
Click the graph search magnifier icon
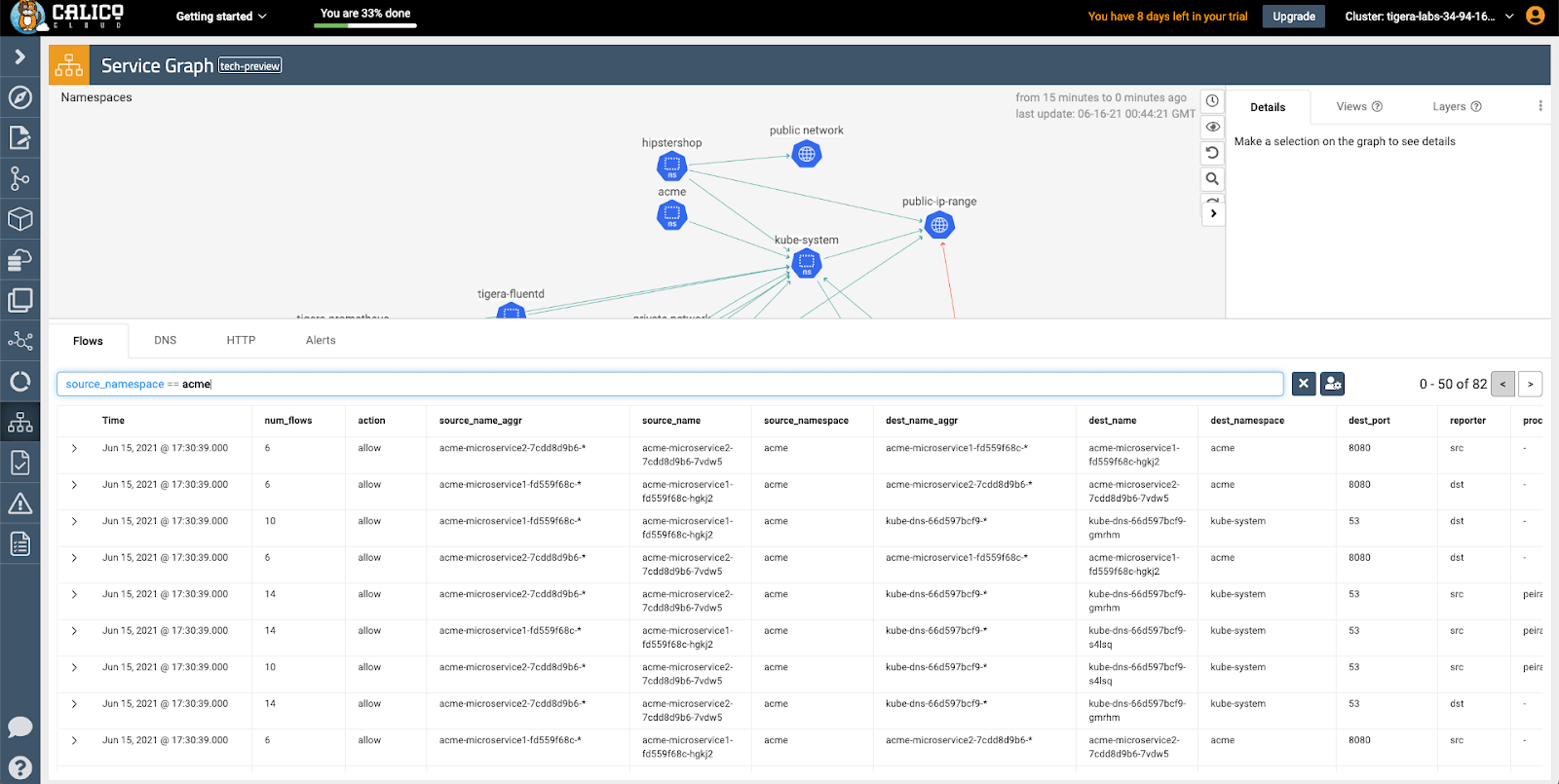1212,179
